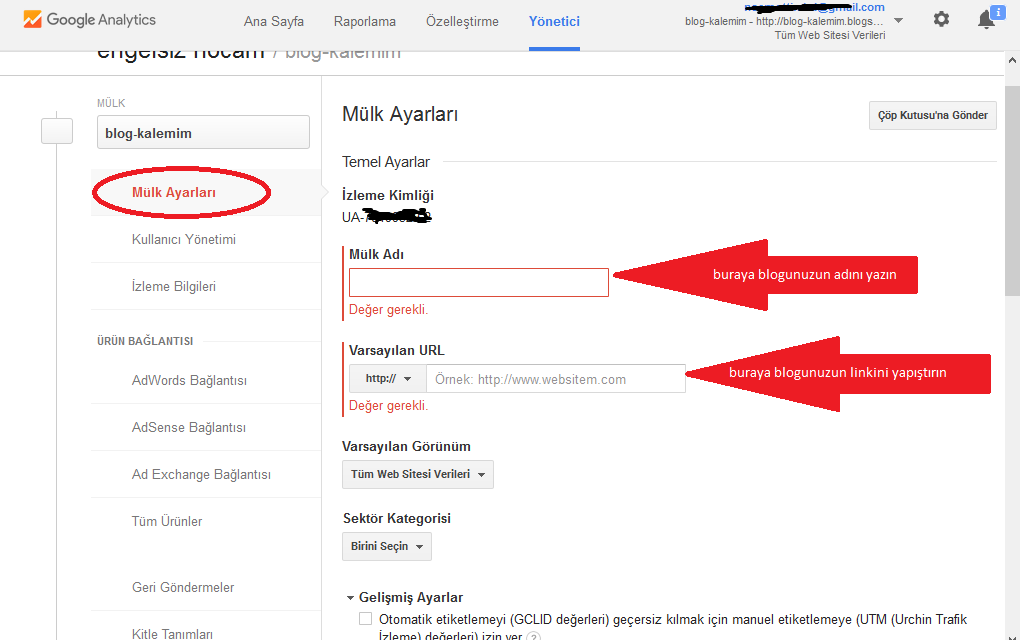
Task: Click the scrollbar up arrow
Action: (x=1012, y=60)
